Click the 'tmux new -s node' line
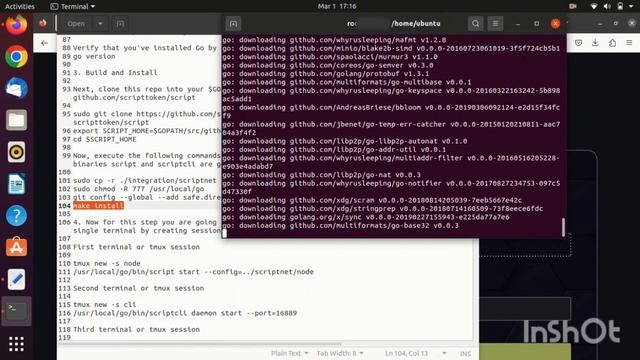The width and height of the screenshot is (640, 360). [107, 263]
